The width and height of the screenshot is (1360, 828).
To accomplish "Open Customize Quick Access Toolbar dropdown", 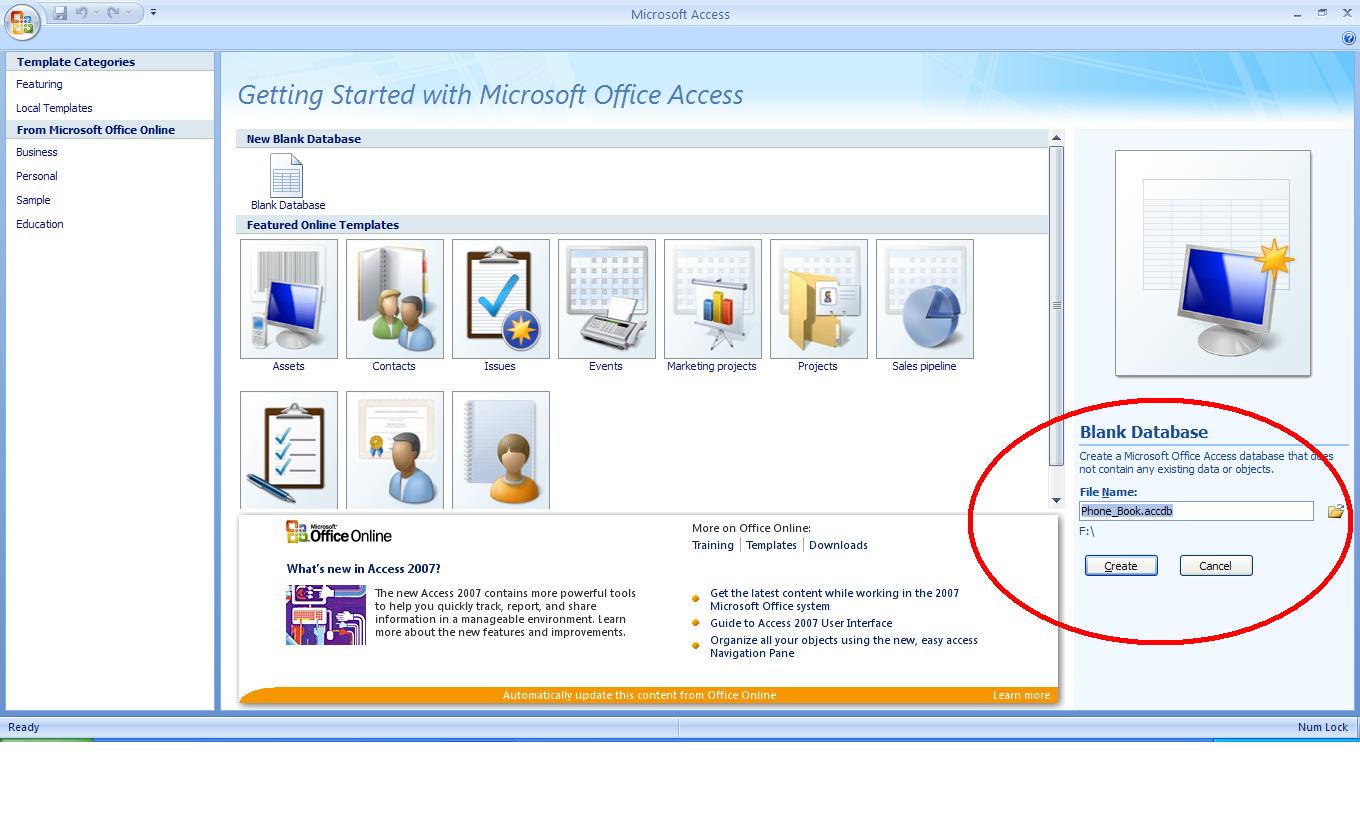I will [x=153, y=13].
